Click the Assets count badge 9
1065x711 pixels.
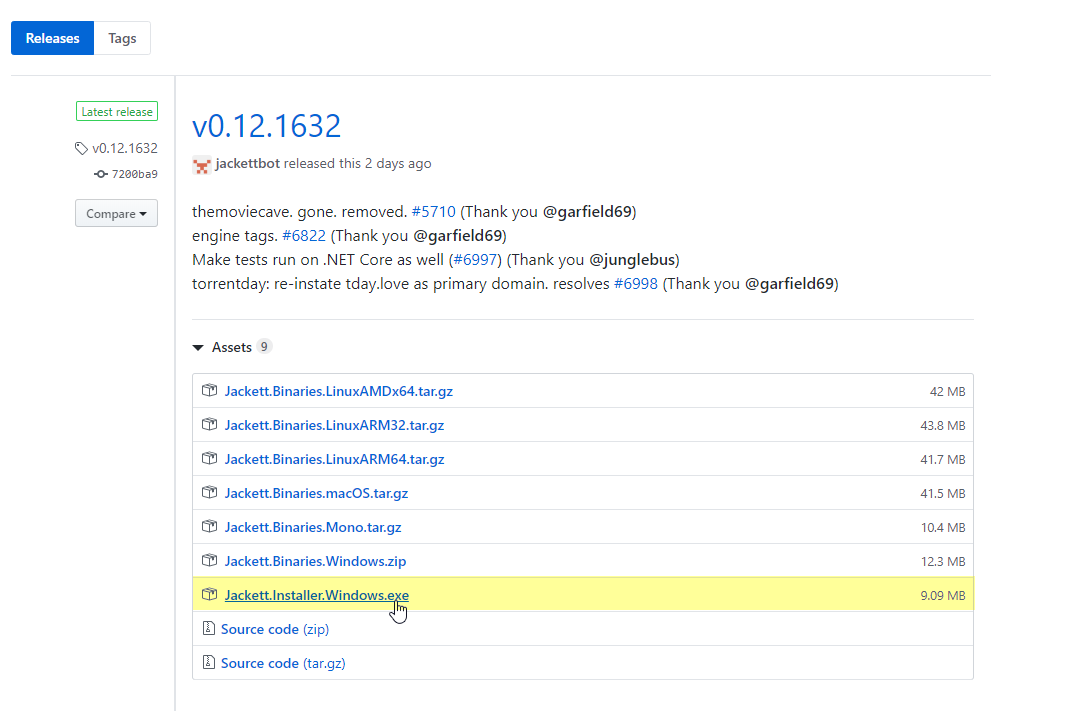point(264,347)
